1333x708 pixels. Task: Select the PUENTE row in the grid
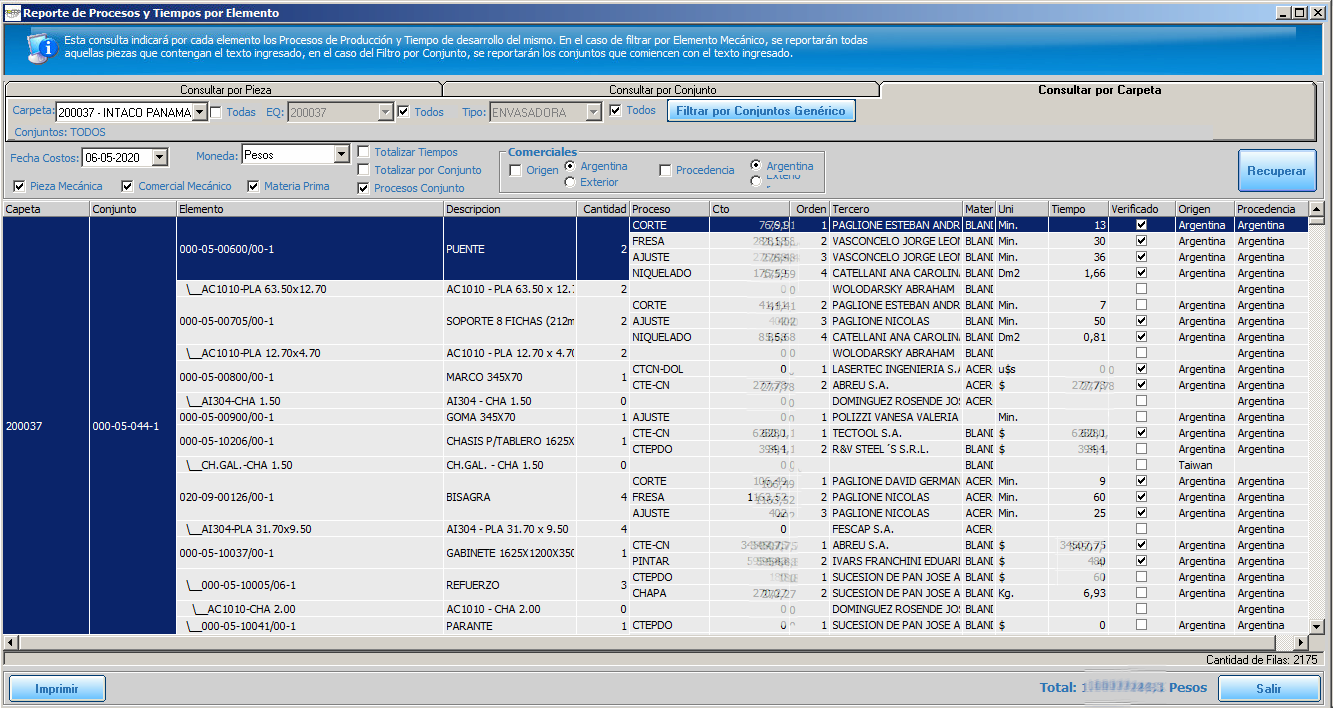coord(465,249)
